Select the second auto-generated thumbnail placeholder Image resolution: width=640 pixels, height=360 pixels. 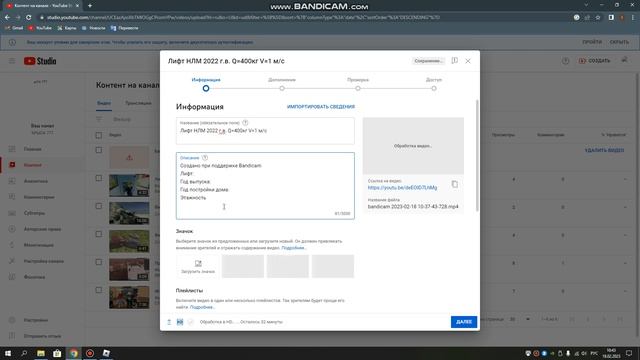point(288,266)
